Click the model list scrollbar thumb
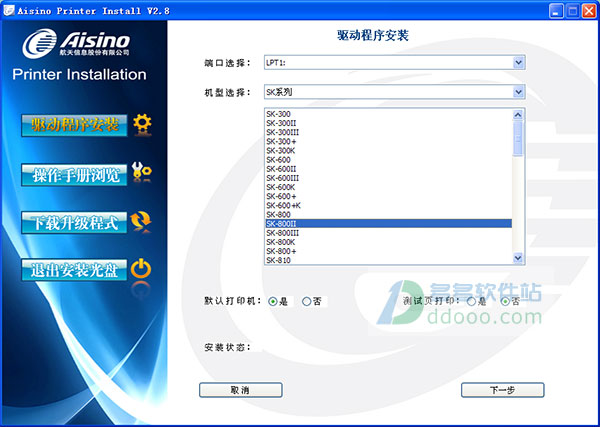The width and height of the screenshot is (600, 427). (x=518, y=138)
